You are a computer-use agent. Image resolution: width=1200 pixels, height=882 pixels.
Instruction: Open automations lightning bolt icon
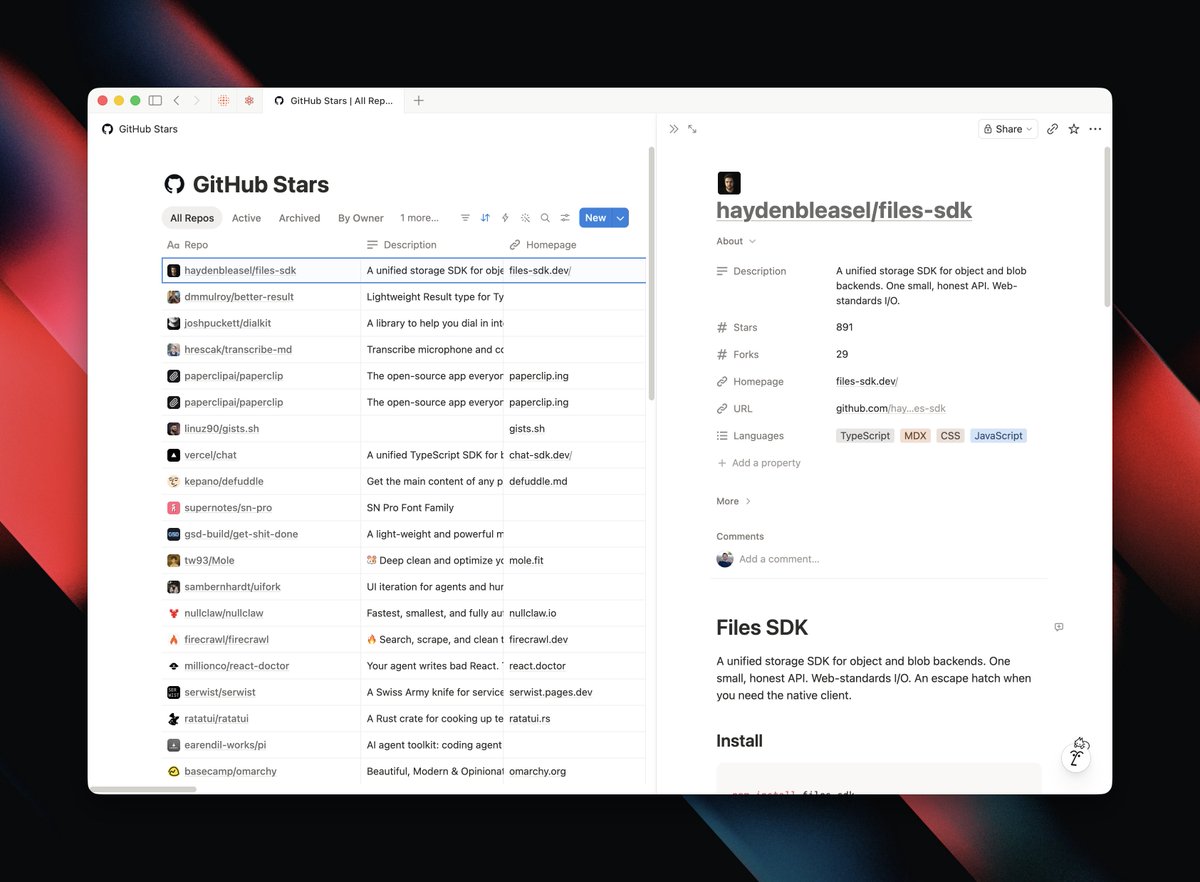coord(505,218)
